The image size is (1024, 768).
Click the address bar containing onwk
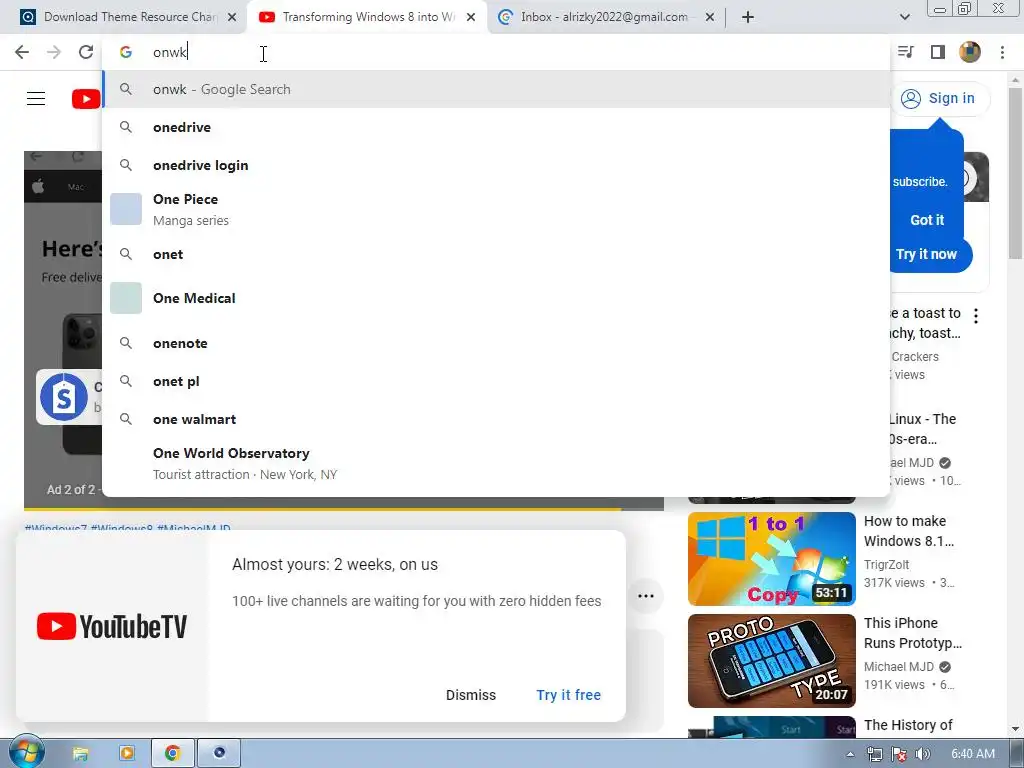point(496,52)
